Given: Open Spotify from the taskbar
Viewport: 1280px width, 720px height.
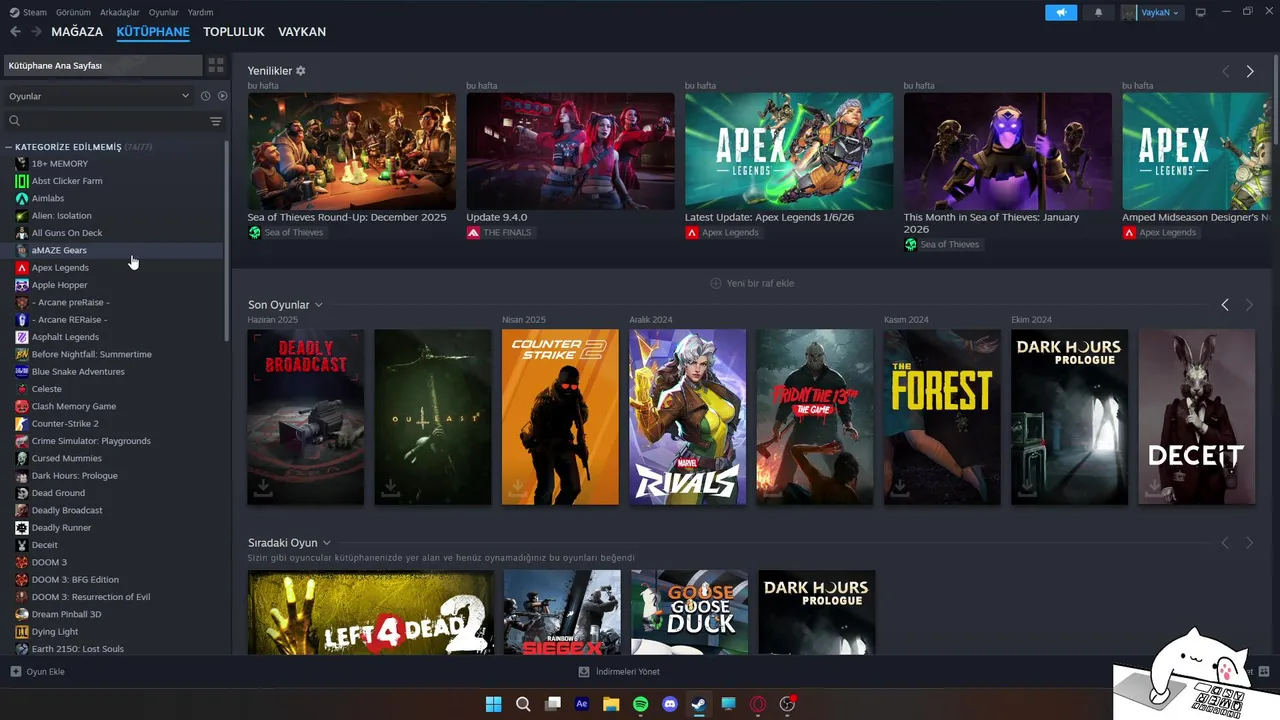Looking at the screenshot, I should [641, 704].
